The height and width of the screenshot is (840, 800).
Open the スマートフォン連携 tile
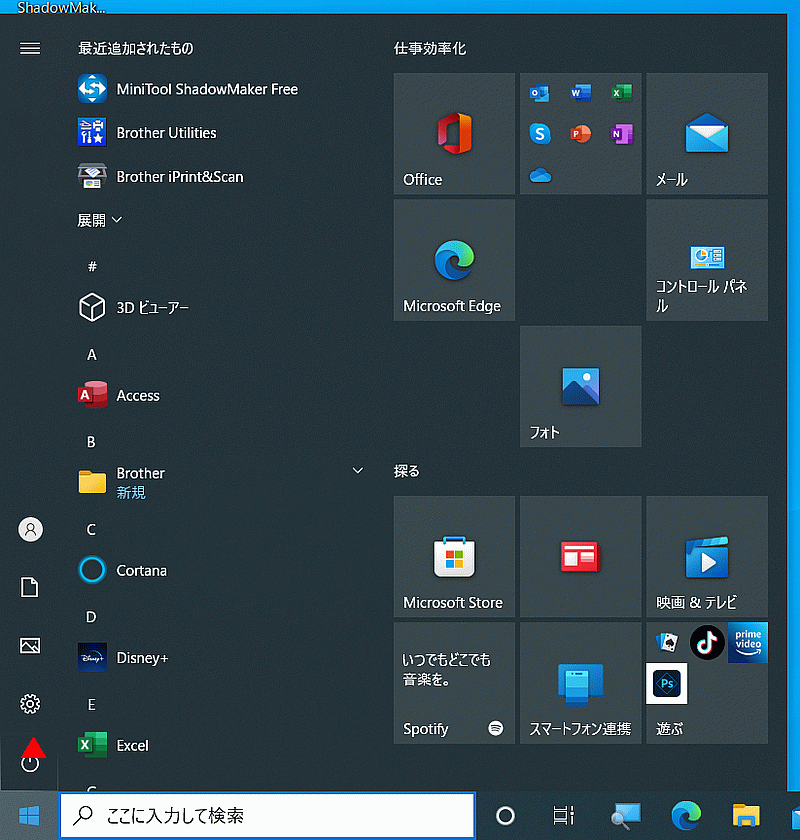click(581, 683)
